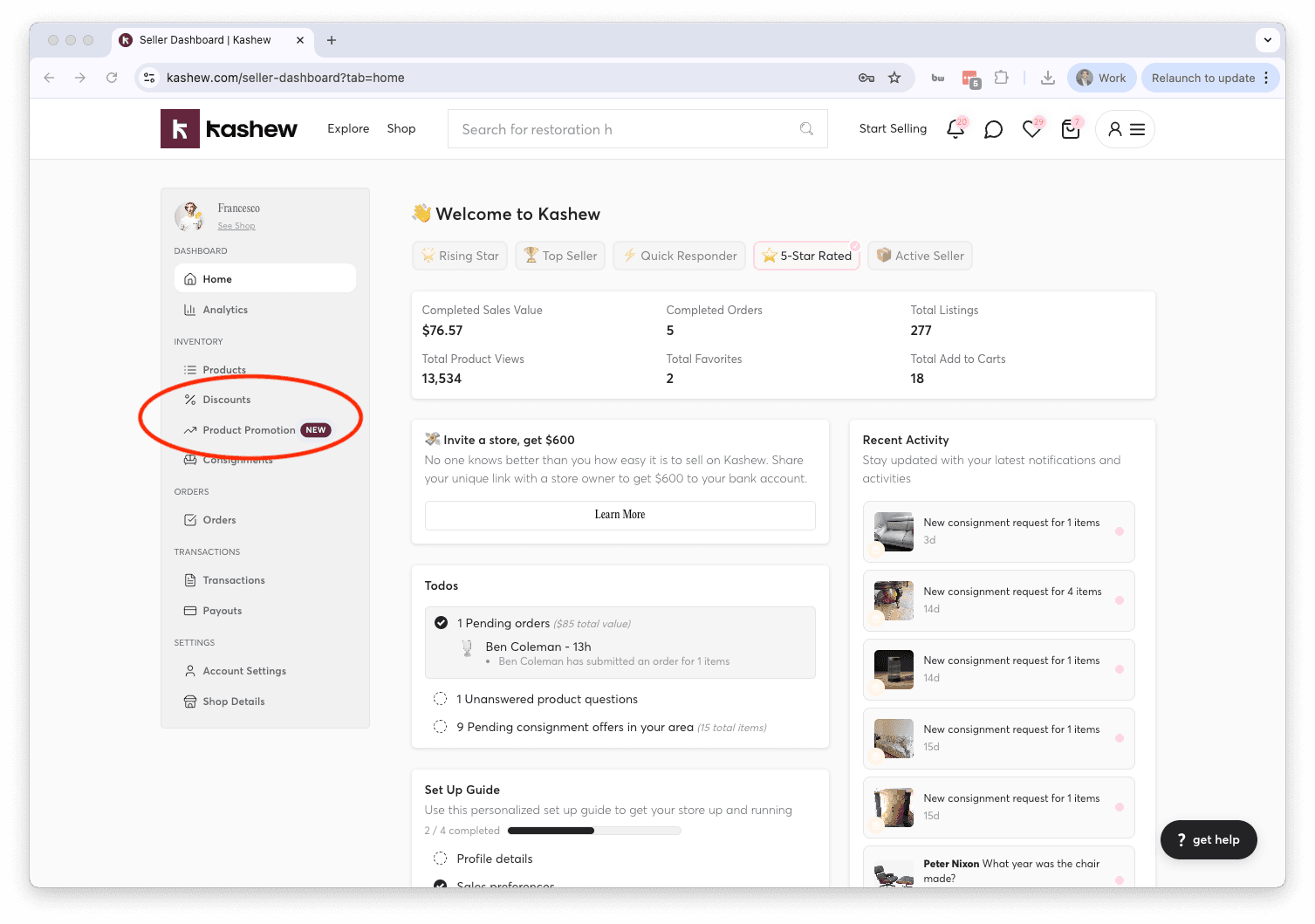This screenshot has width=1315, height=924.
Task: Select the Active Seller badge
Action: (920, 256)
